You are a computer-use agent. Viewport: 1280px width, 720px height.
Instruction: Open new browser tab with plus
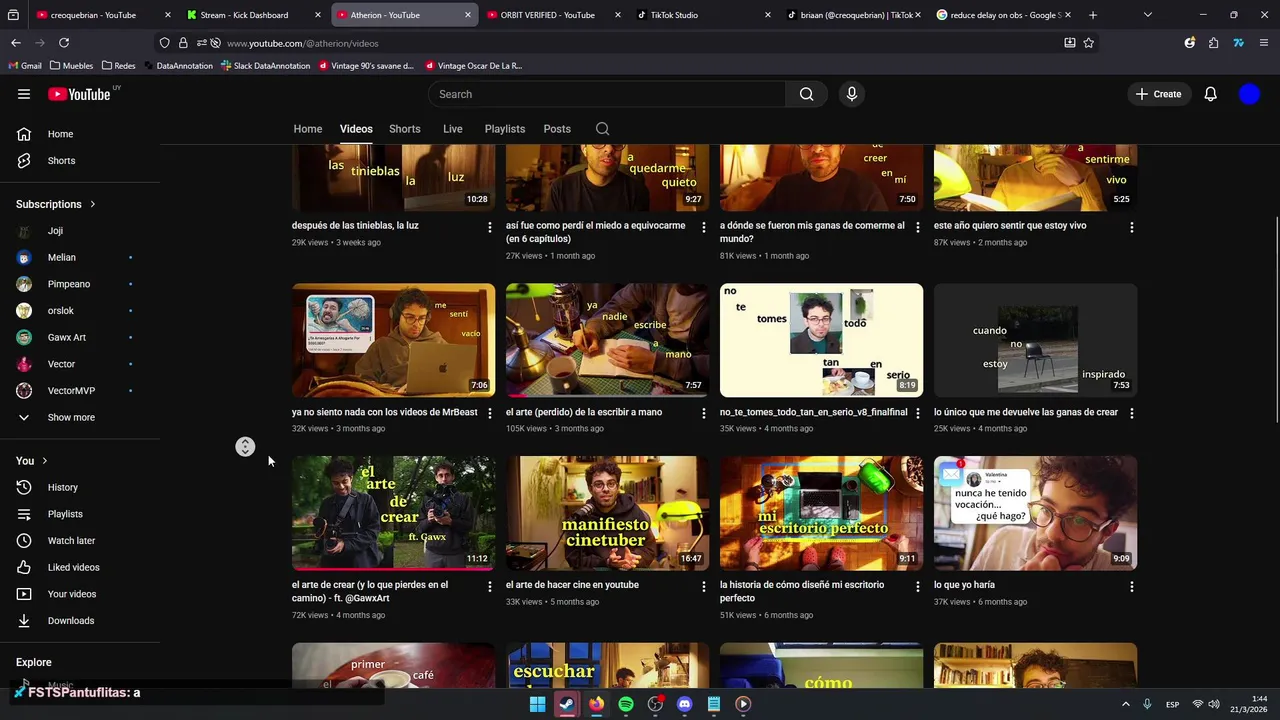tap(1093, 15)
